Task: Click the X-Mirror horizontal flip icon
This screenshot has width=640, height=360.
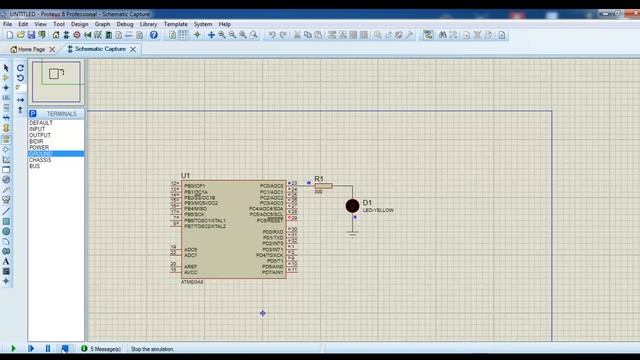Action: coord(20,100)
